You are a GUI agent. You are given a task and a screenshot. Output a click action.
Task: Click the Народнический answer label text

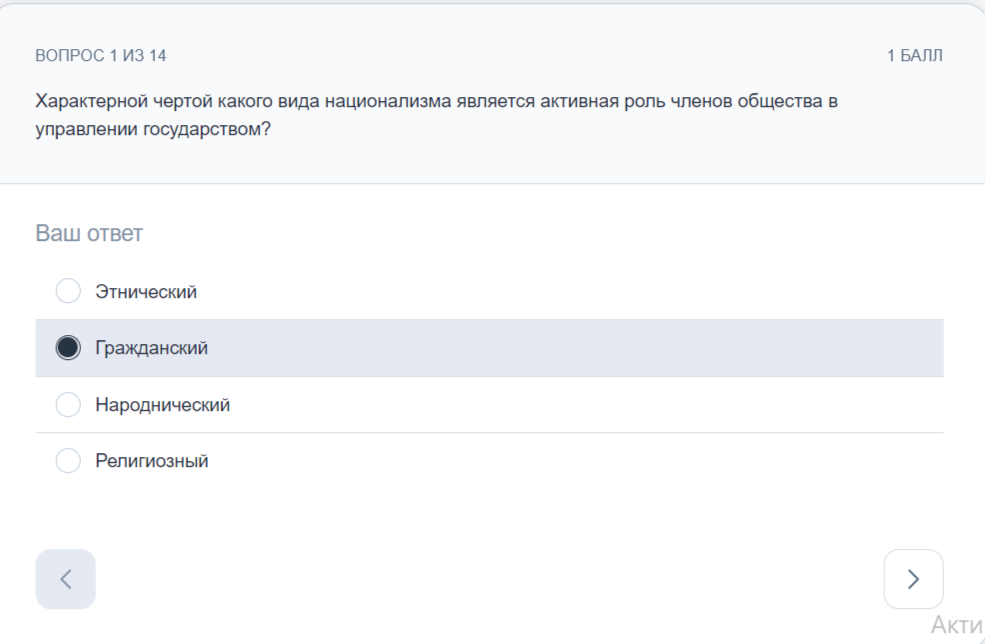pos(163,405)
